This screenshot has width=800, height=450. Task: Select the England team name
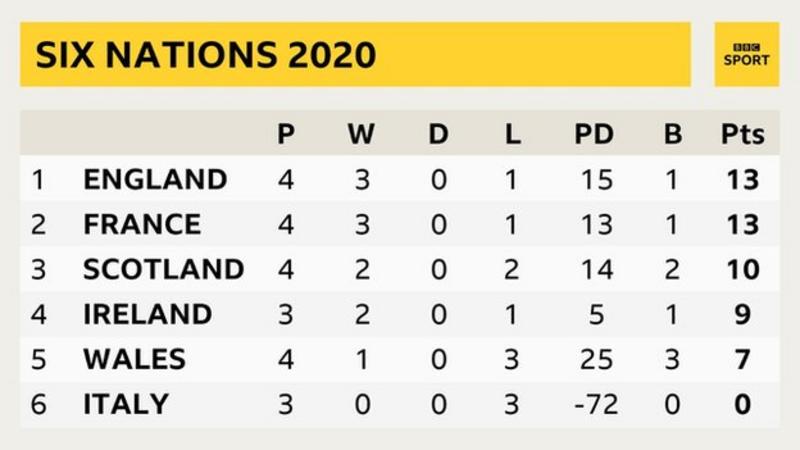click(155, 180)
